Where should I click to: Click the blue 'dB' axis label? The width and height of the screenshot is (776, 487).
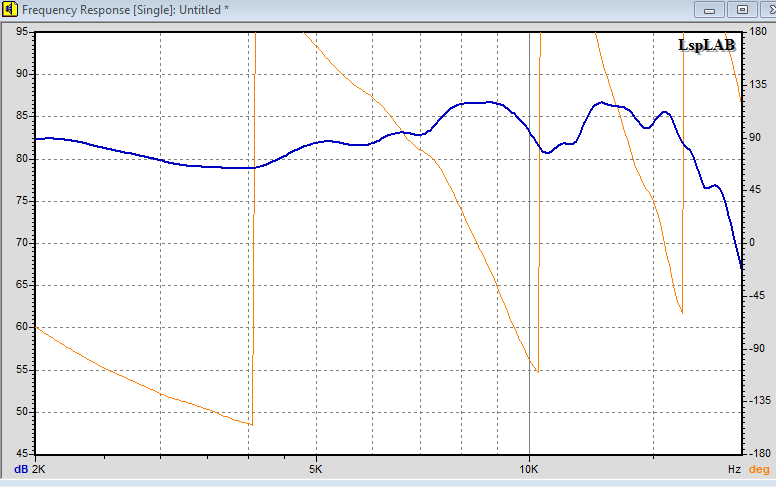click(21, 469)
